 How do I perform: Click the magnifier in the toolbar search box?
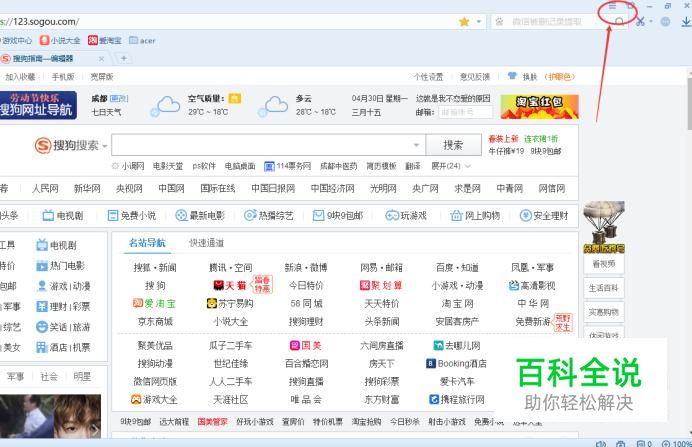point(619,22)
